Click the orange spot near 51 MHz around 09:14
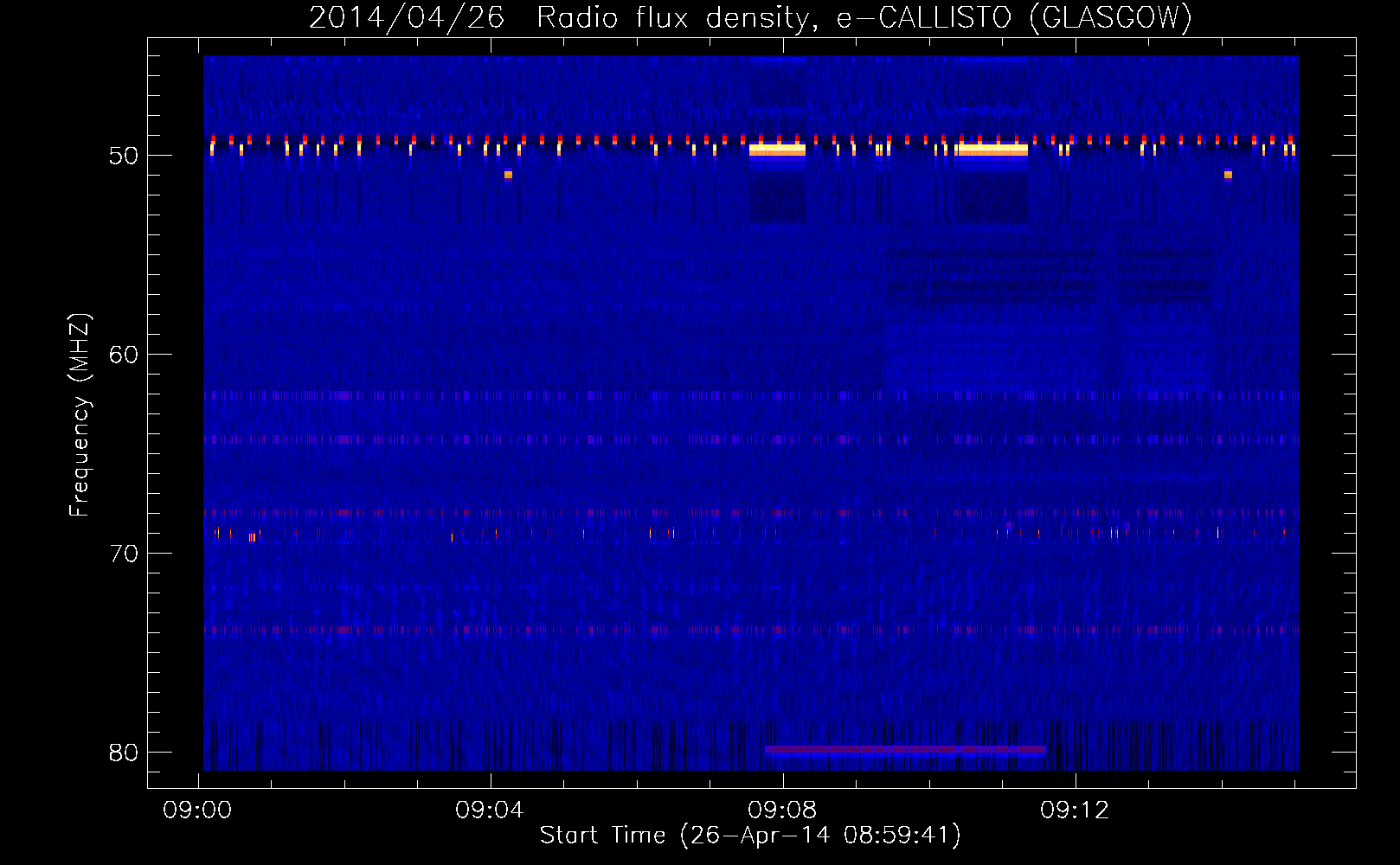Viewport: 1400px width, 865px height. pyautogui.click(x=1228, y=175)
